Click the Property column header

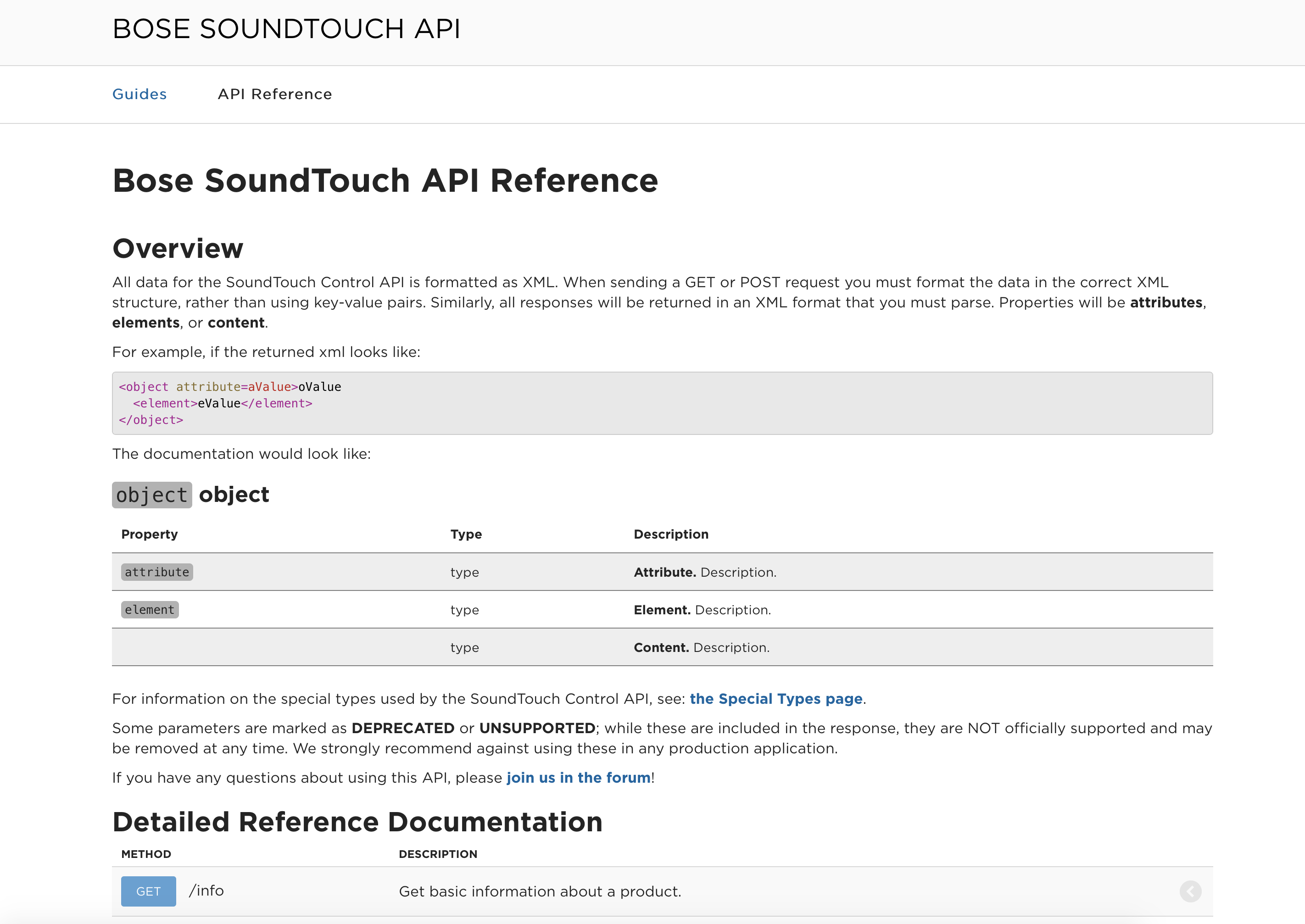[150, 534]
